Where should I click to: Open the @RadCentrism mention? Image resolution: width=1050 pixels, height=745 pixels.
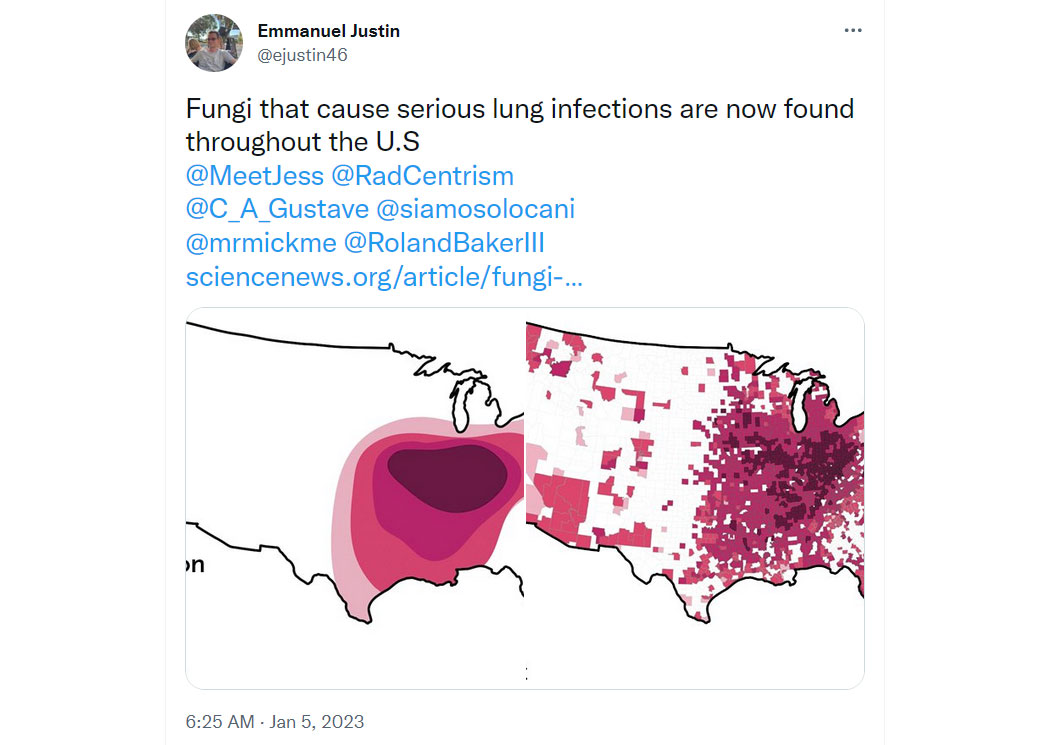pyautogui.click(x=423, y=176)
